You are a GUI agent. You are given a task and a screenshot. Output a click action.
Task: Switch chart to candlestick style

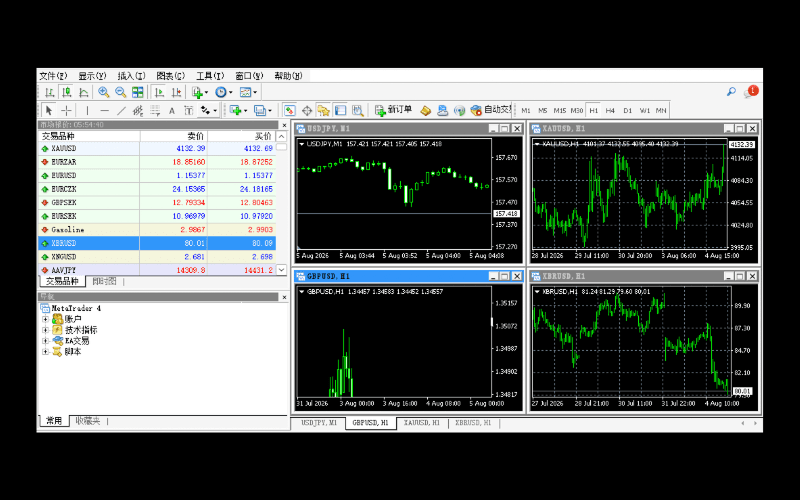coord(66,92)
